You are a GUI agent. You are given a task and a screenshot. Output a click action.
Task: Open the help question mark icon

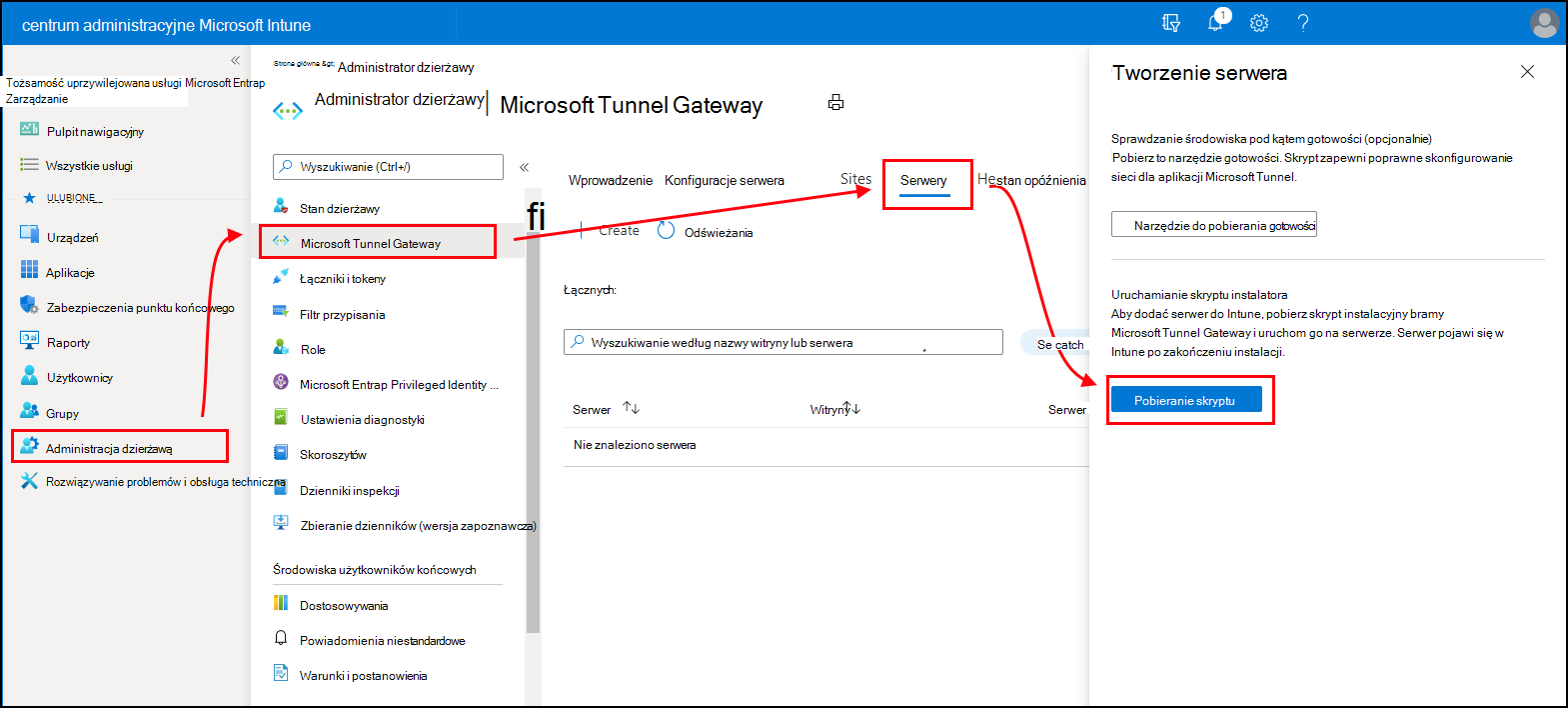point(1303,23)
